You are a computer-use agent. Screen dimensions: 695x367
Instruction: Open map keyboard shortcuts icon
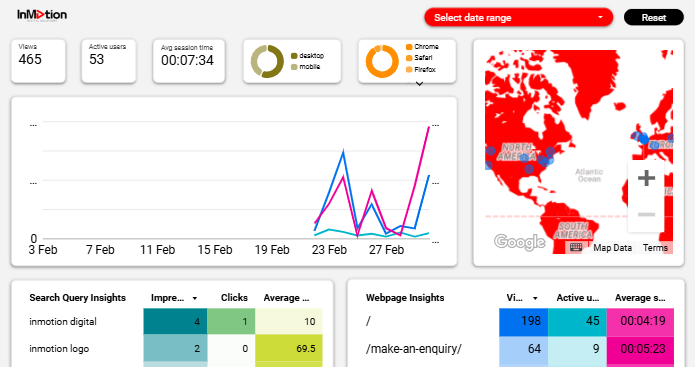576,247
